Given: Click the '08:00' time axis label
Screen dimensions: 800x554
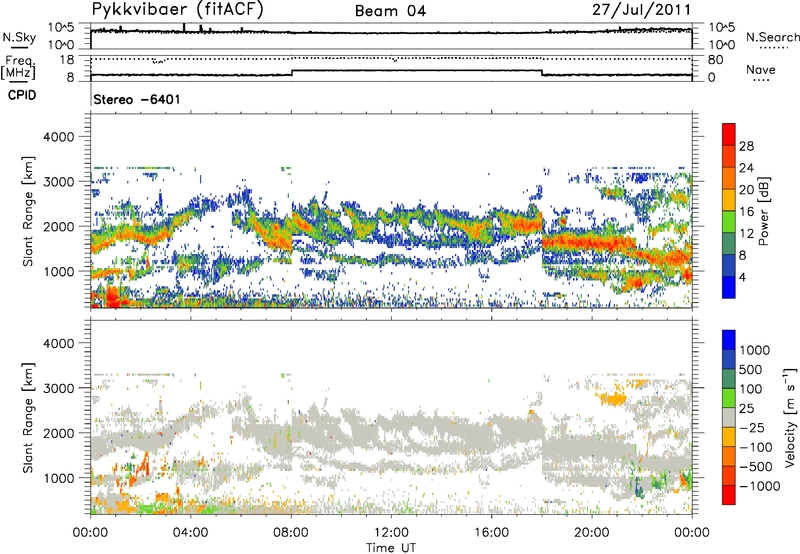Looking at the screenshot, I should [x=291, y=533].
